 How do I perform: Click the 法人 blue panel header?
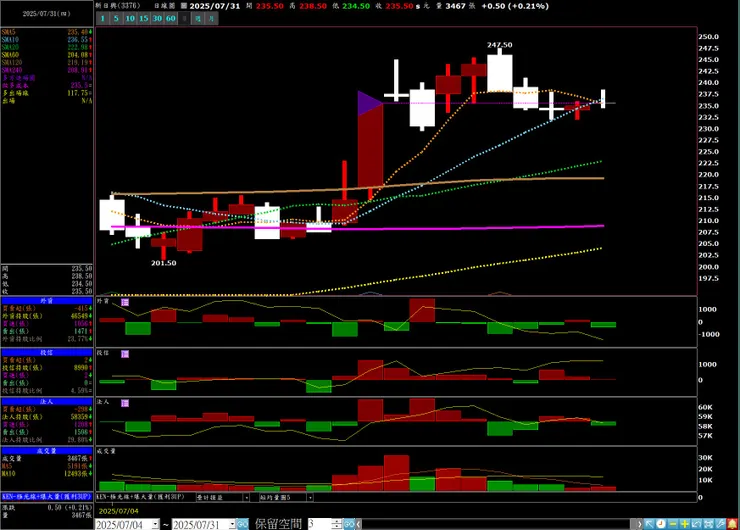click(x=47, y=402)
